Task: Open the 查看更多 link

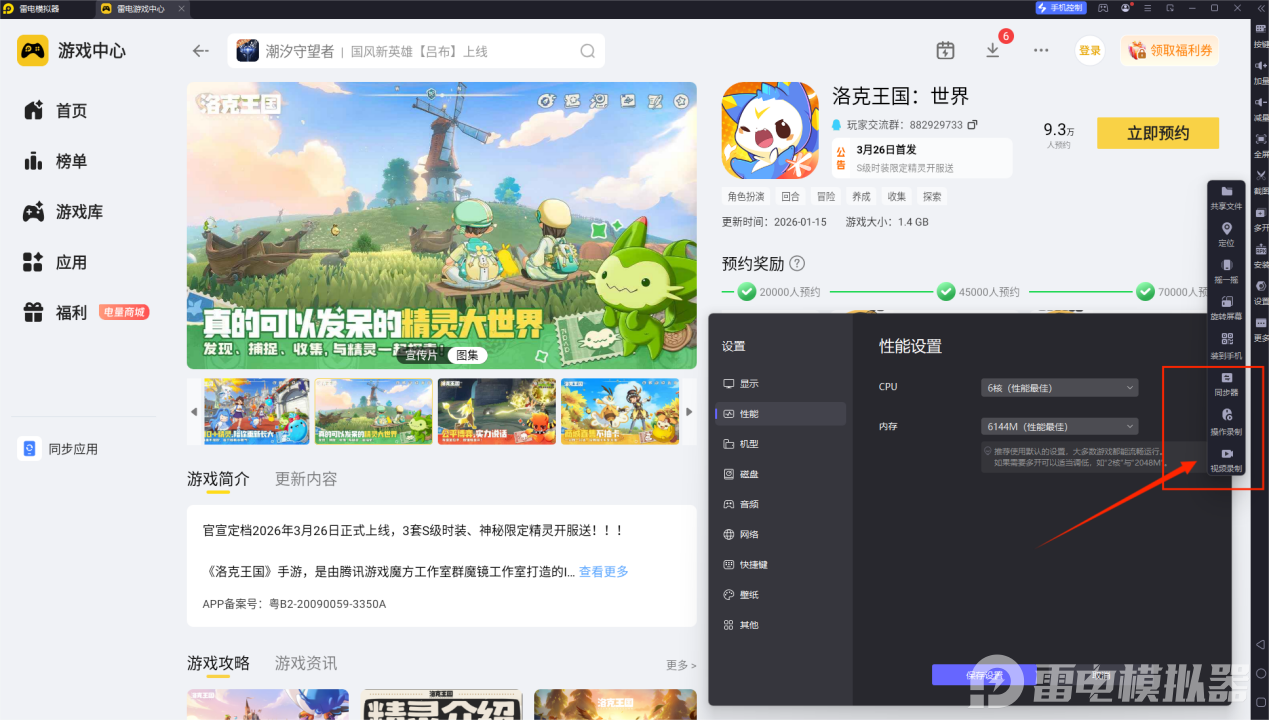Action: tap(604, 572)
